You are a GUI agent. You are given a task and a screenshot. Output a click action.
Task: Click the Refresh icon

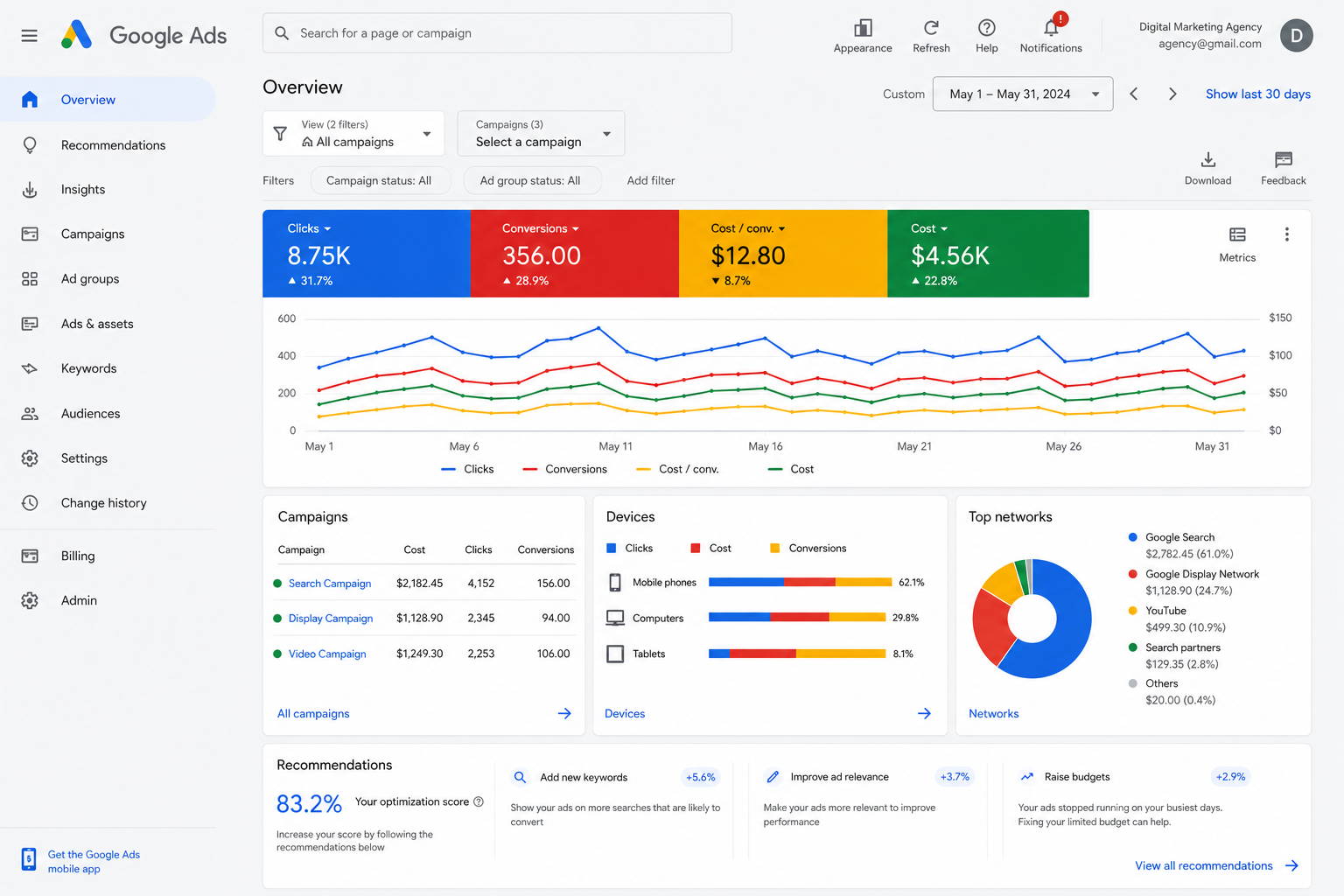pos(931,28)
